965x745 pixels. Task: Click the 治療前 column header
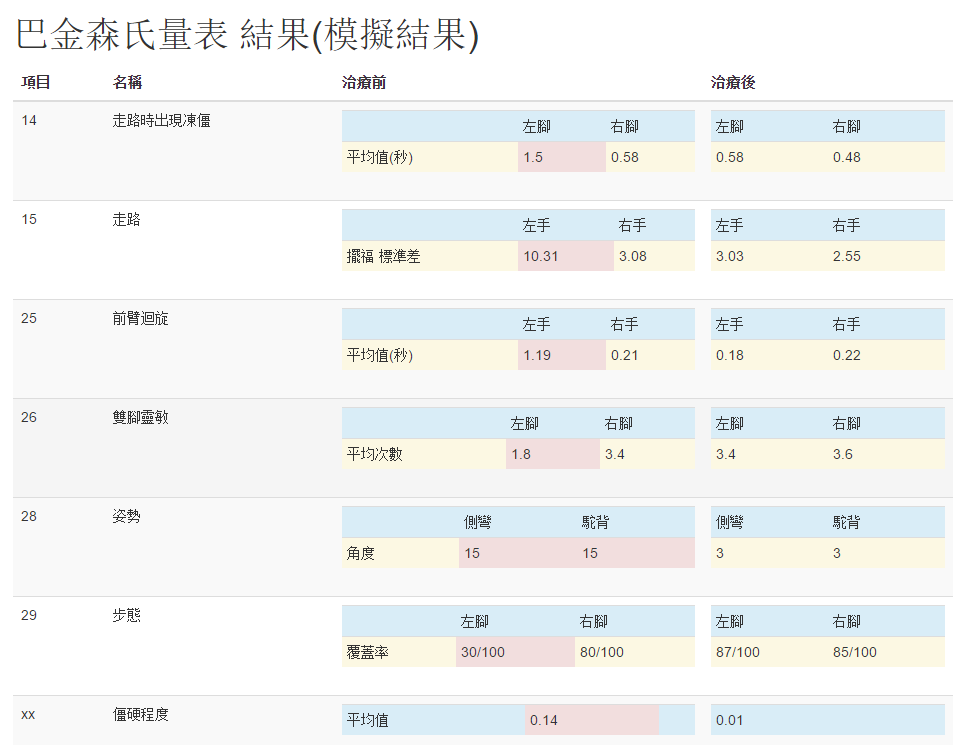pyautogui.click(x=364, y=83)
